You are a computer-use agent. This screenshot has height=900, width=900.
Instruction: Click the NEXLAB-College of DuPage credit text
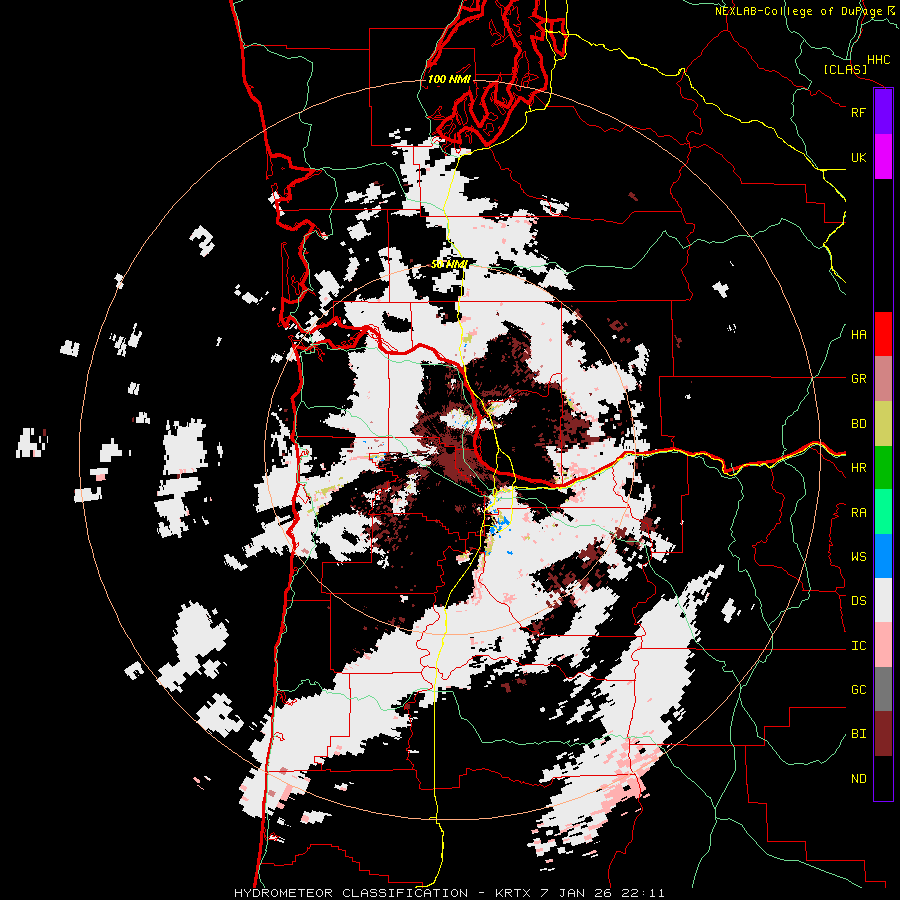click(805, 11)
